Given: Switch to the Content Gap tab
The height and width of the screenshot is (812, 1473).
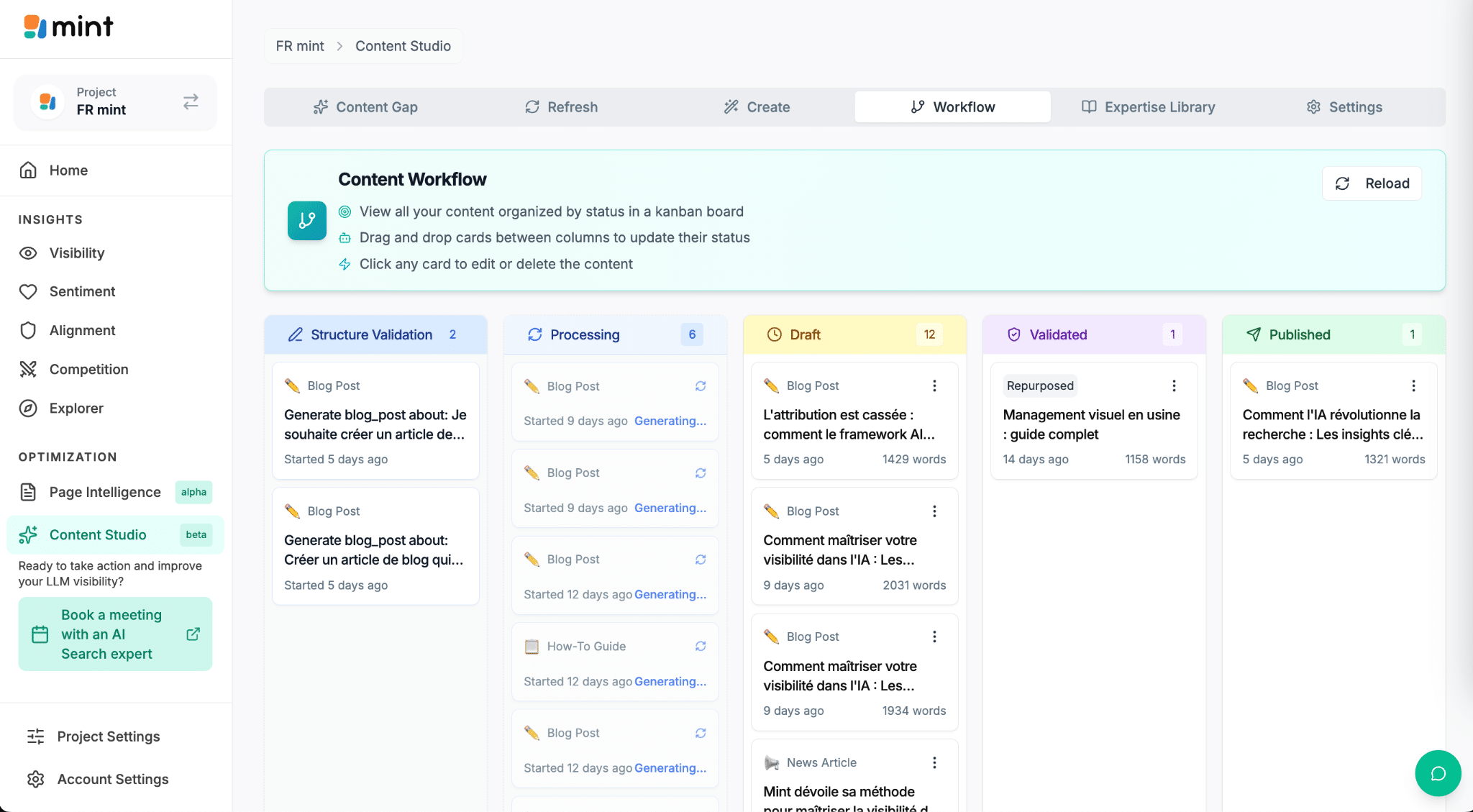Looking at the screenshot, I should (x=365, y=107).
